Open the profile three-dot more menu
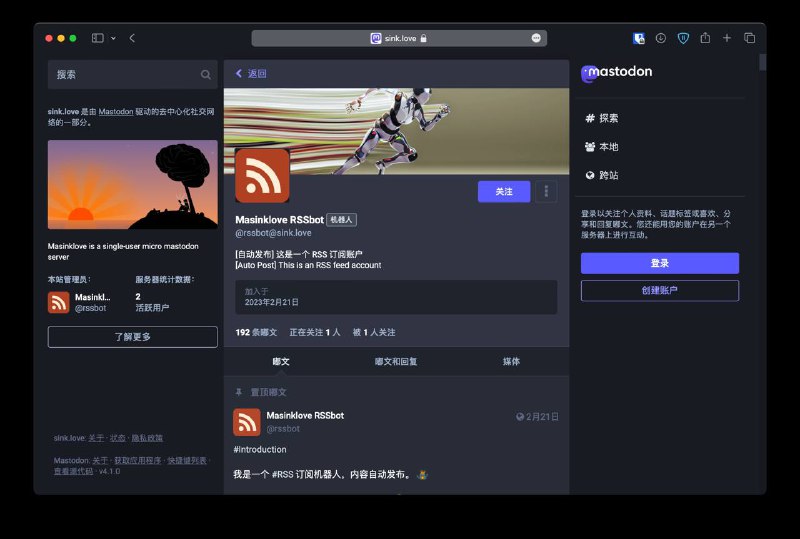The height and width of the screenshot is (539, 800). tap(546, 191)
